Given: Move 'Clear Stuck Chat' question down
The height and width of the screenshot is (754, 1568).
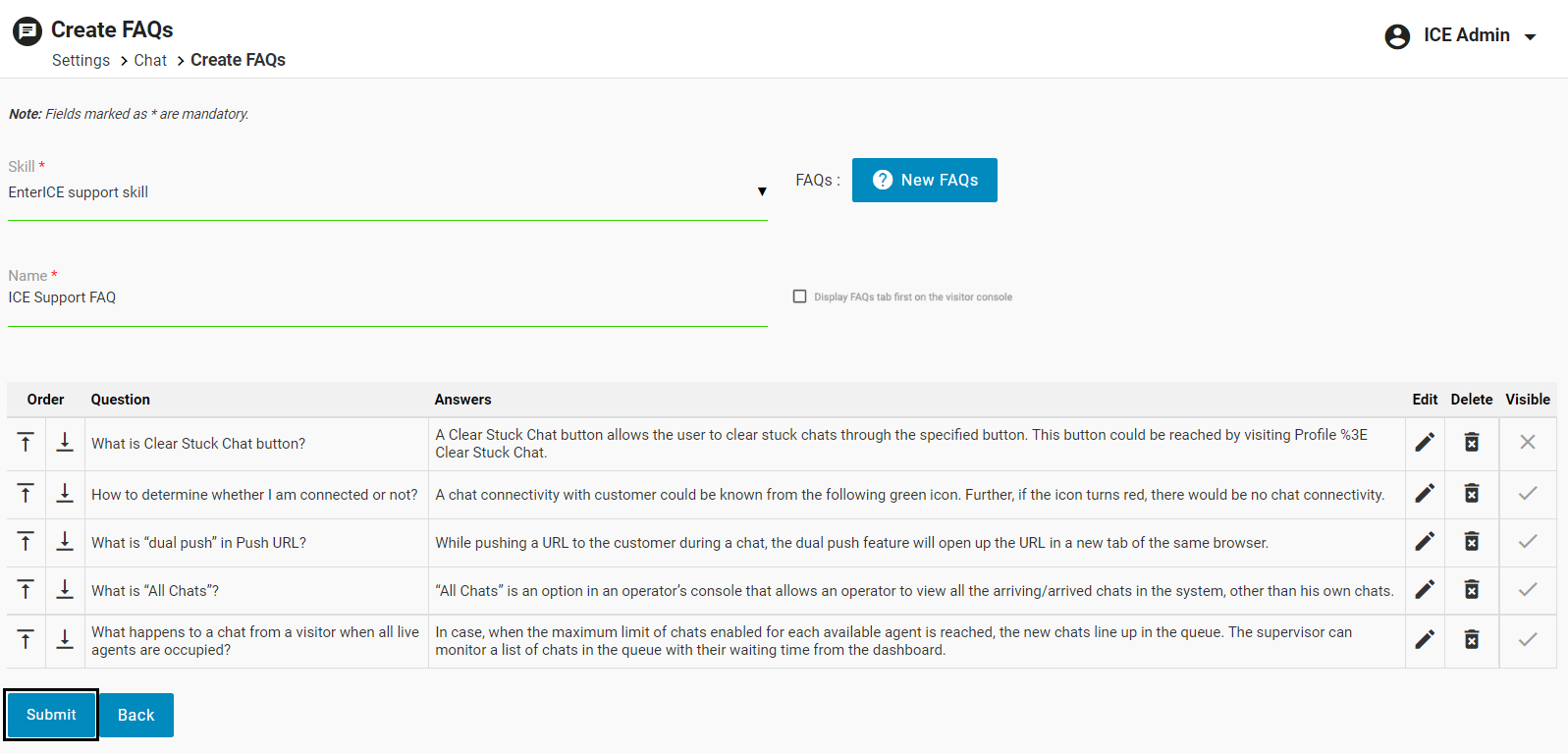Looking at the screenshot, I should click(x=65, y=443).
